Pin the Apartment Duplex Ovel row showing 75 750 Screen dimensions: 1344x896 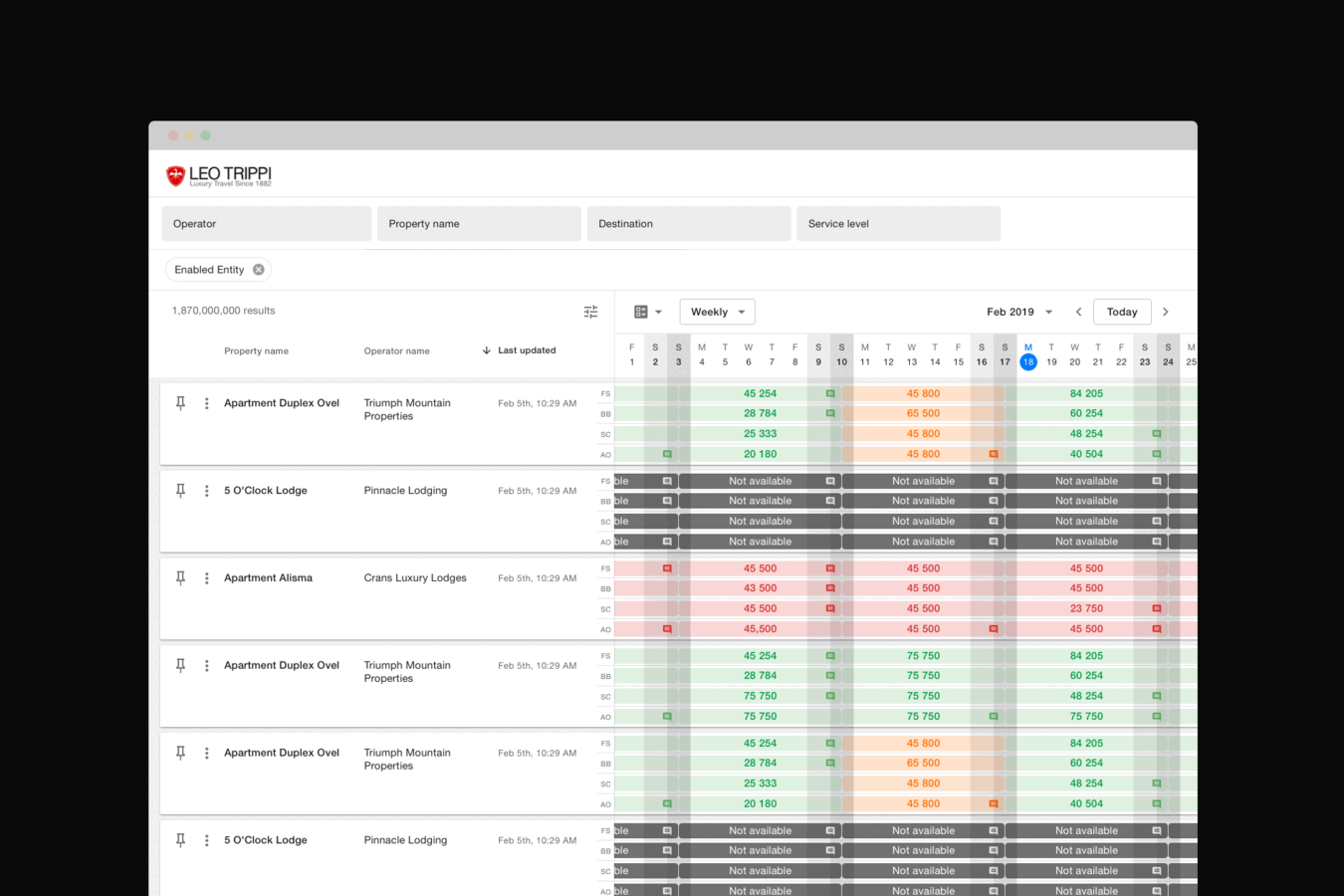(x=180, y=666)
